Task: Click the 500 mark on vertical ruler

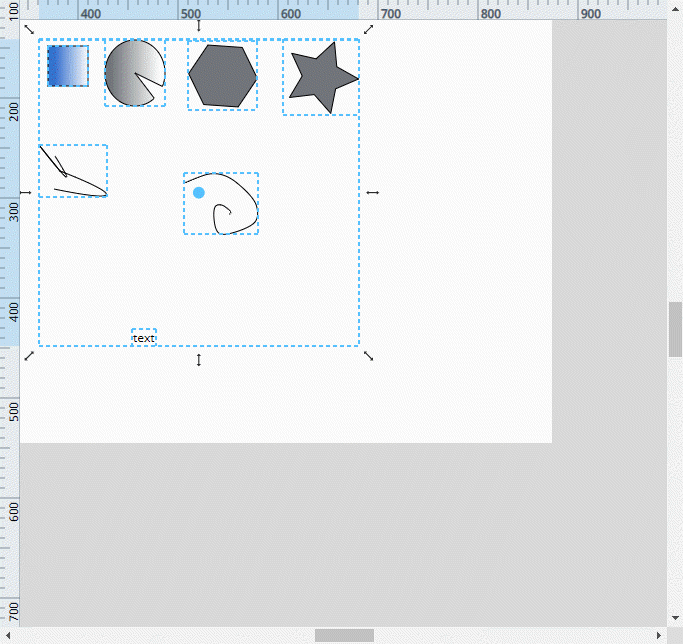Action: [x=14, y=412]
